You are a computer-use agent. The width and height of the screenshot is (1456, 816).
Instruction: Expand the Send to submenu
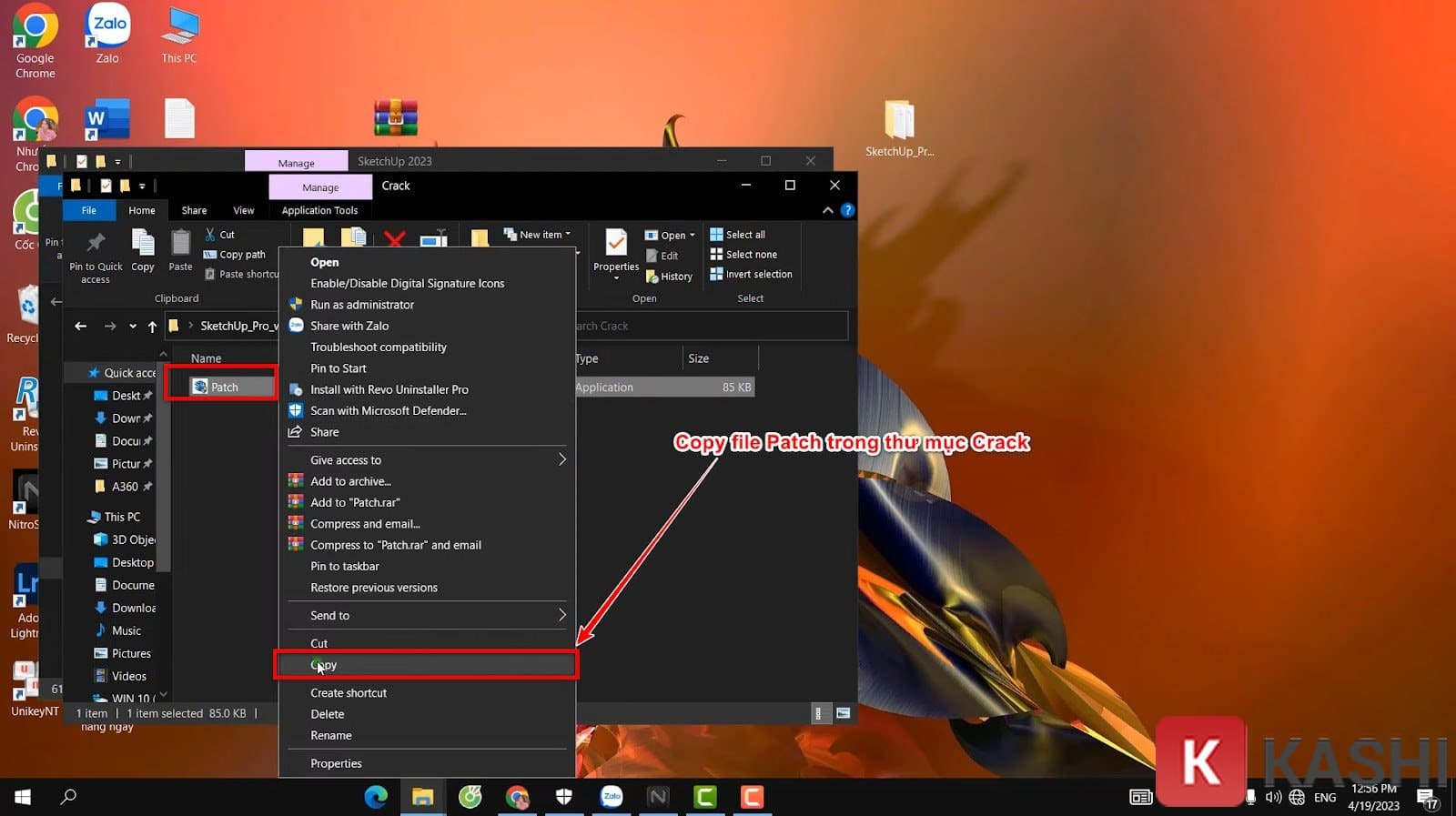[x=426, y=616]
